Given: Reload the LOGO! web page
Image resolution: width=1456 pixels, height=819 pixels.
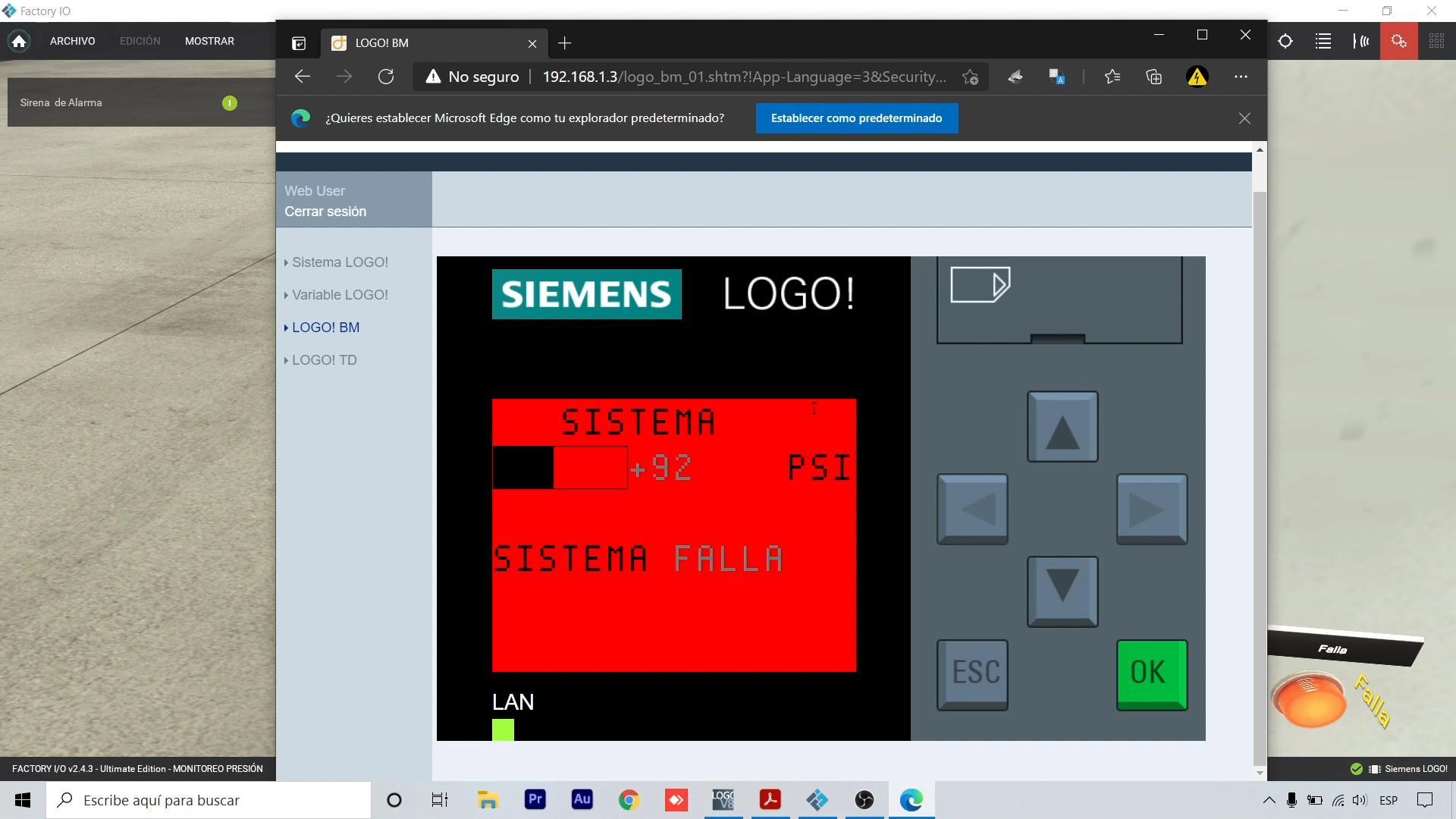Looking at the screenshot, I should 386,77.
